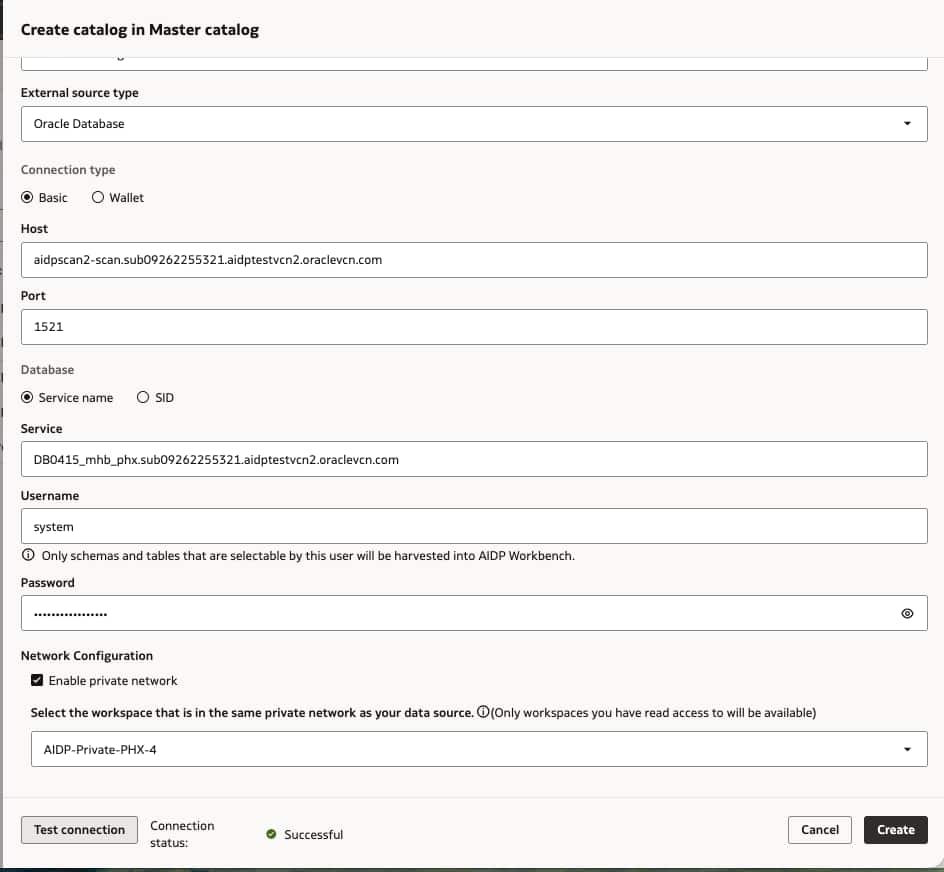Expand the AIDP-Private-PHX-4 workspace dropdown
This screenshot has height=872, width=944.
474,749
